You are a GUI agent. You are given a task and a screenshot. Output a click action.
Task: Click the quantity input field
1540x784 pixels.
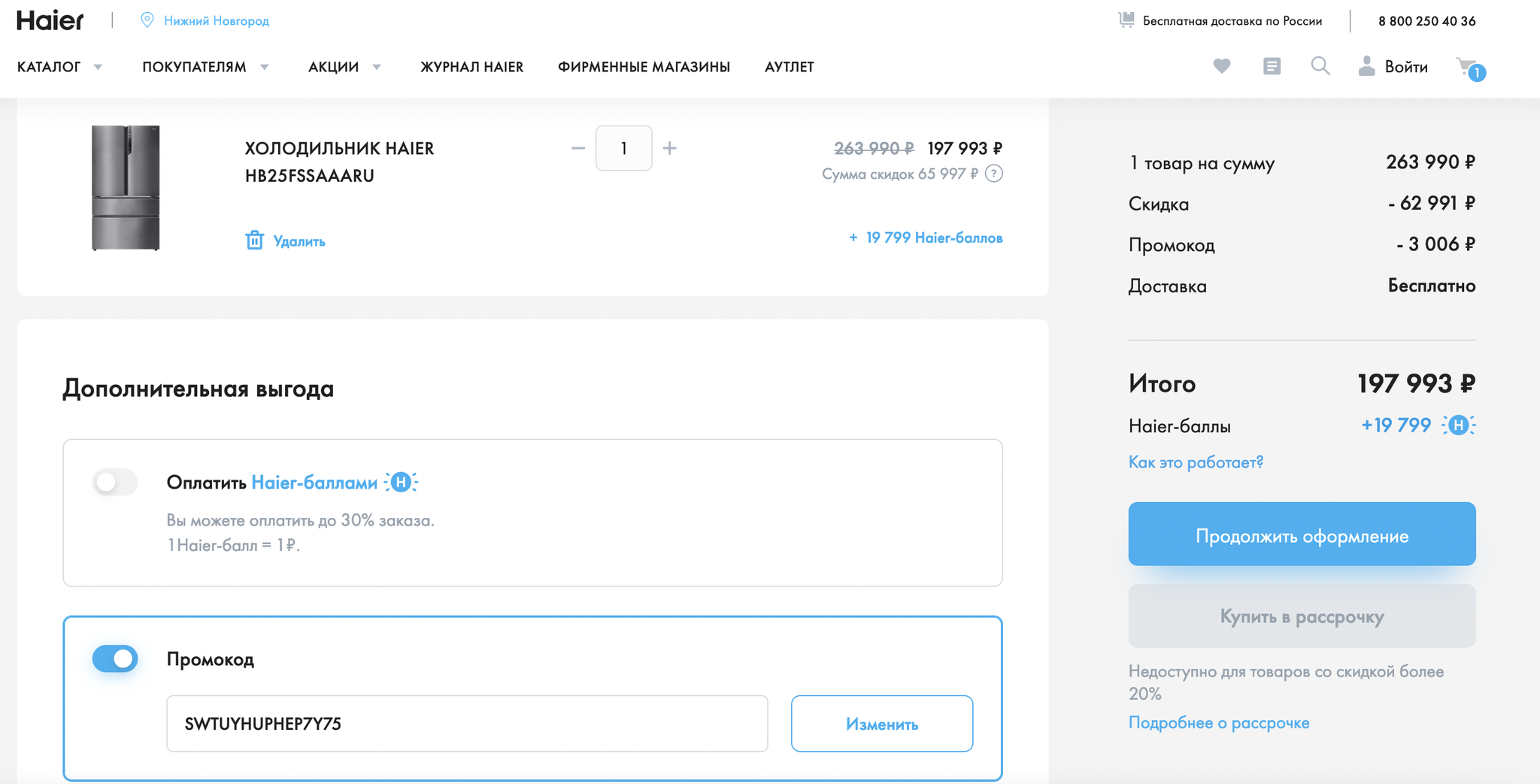tap(624, 148)
